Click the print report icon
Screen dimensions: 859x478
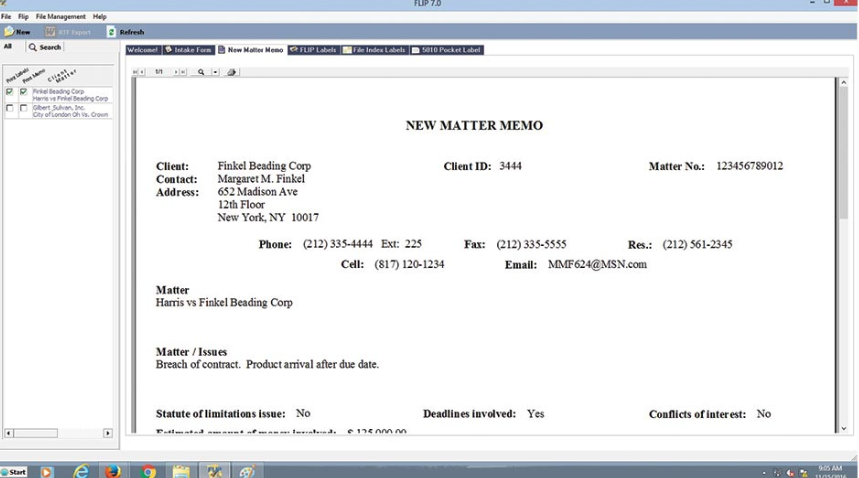click(231, 72)
